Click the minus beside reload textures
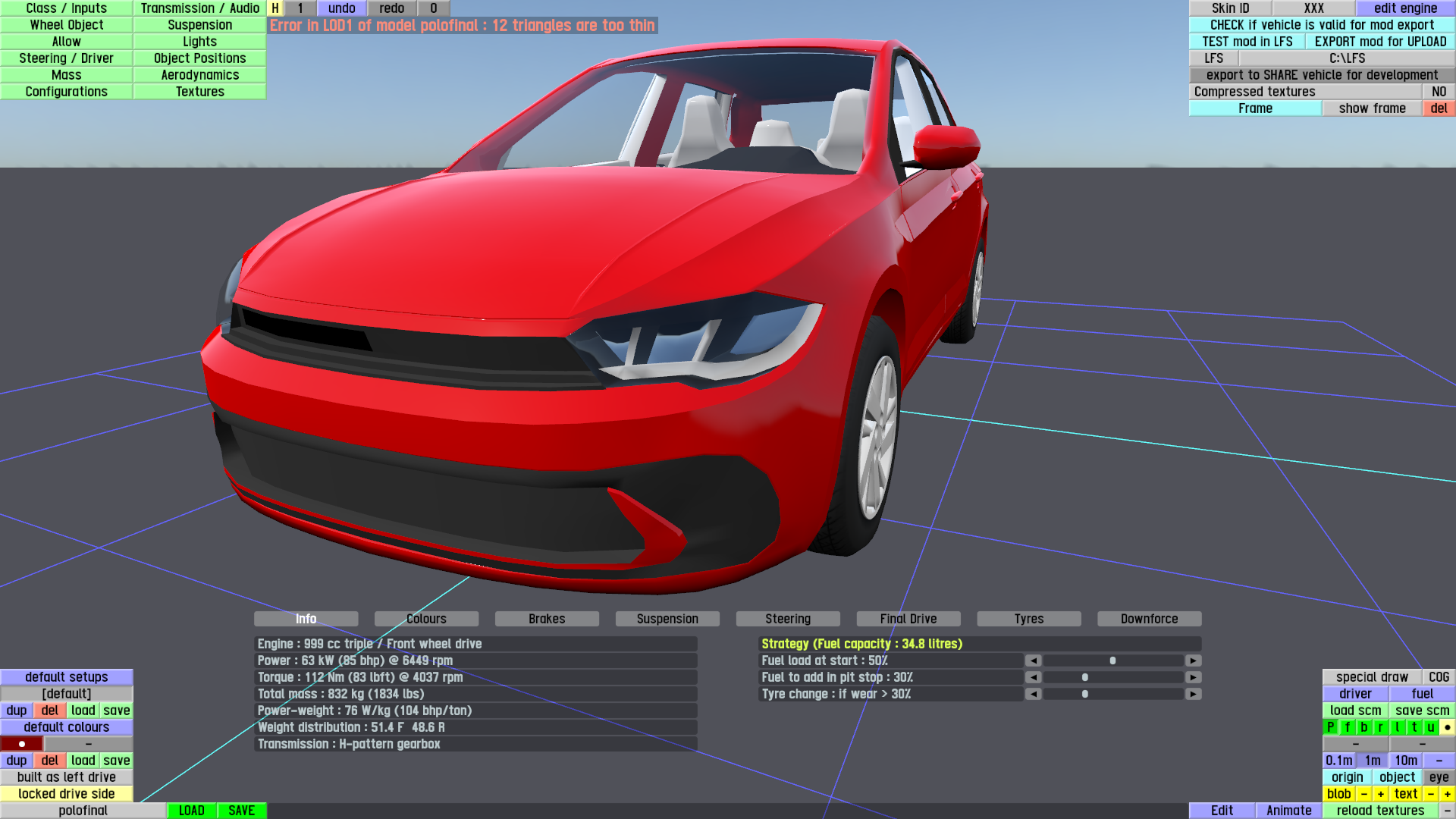1456x819 pixels. (x=1447, y=811)
